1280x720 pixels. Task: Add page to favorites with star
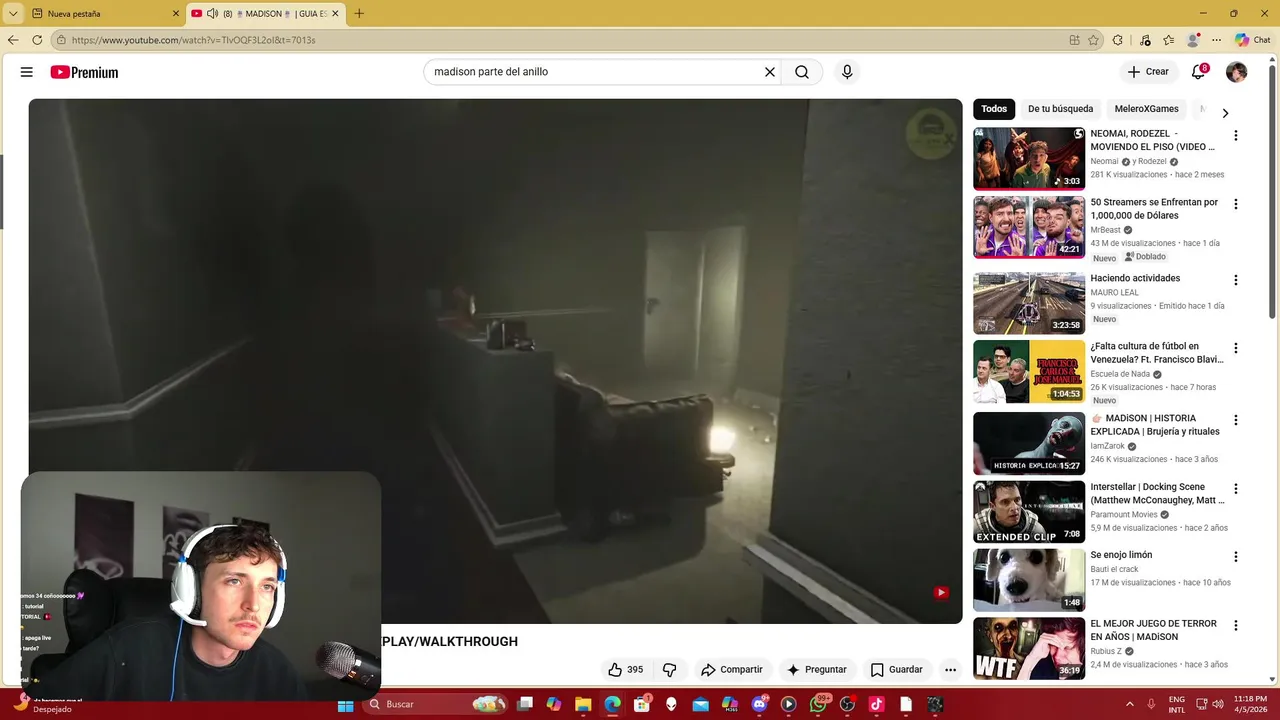pyautogui.click(x=1093, y=40)
